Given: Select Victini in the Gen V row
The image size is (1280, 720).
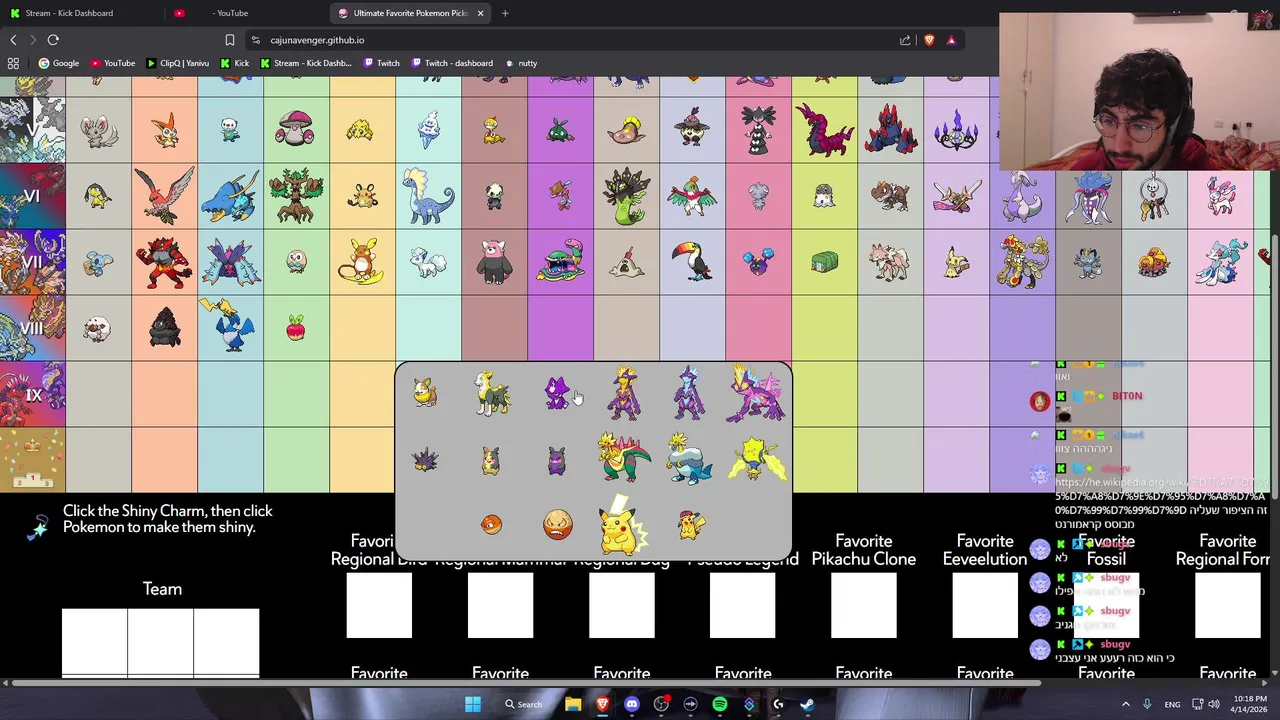Looking at the screenshot, I should [164, 130].
